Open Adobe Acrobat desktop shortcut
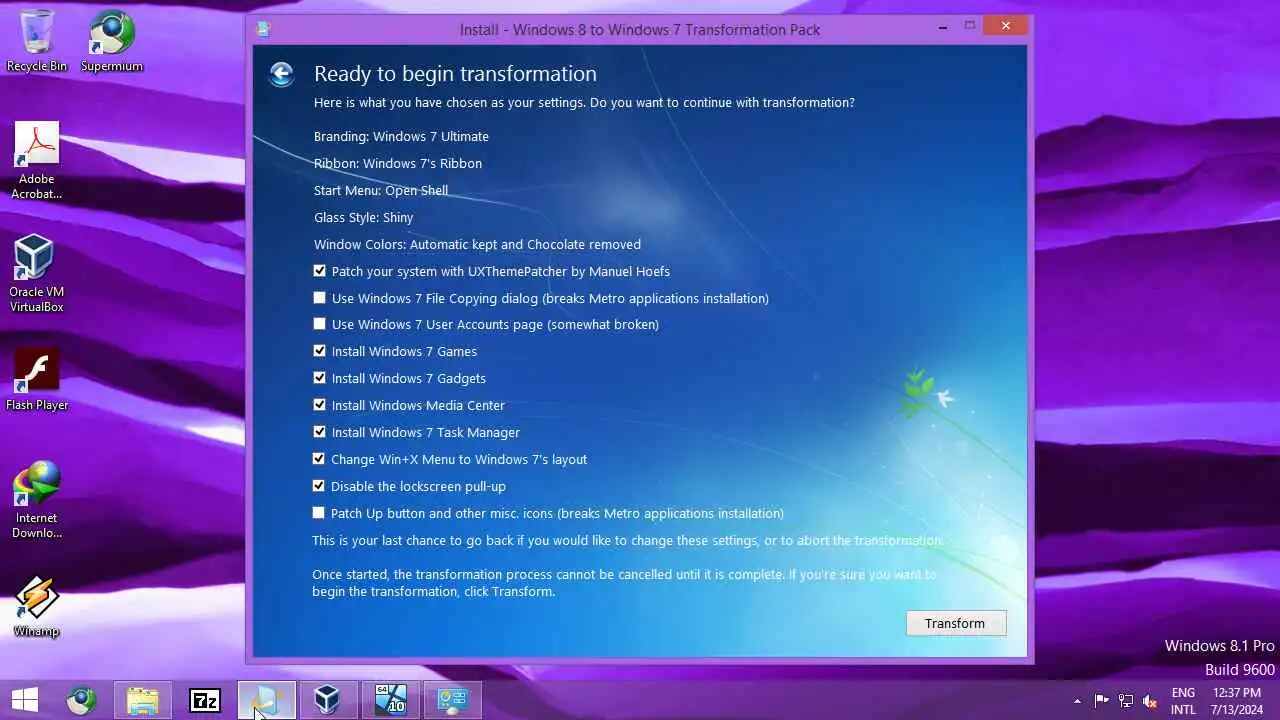 pyautogui.click(x=37, y=161)
